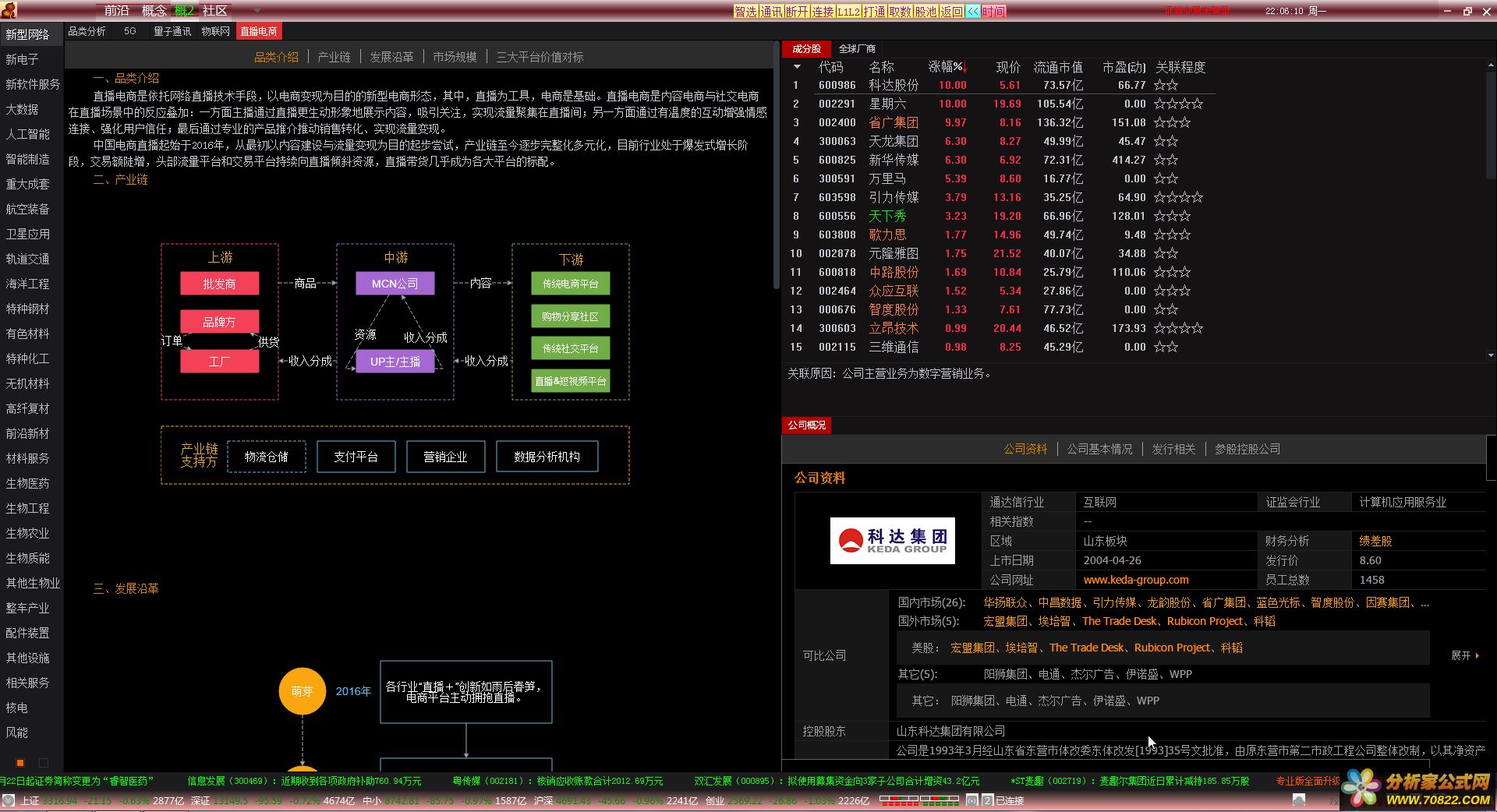The height and width of the screenshot is (812, 1497).
Task: Click the gourd application logo icon
Action: click(x=9, y=10)
